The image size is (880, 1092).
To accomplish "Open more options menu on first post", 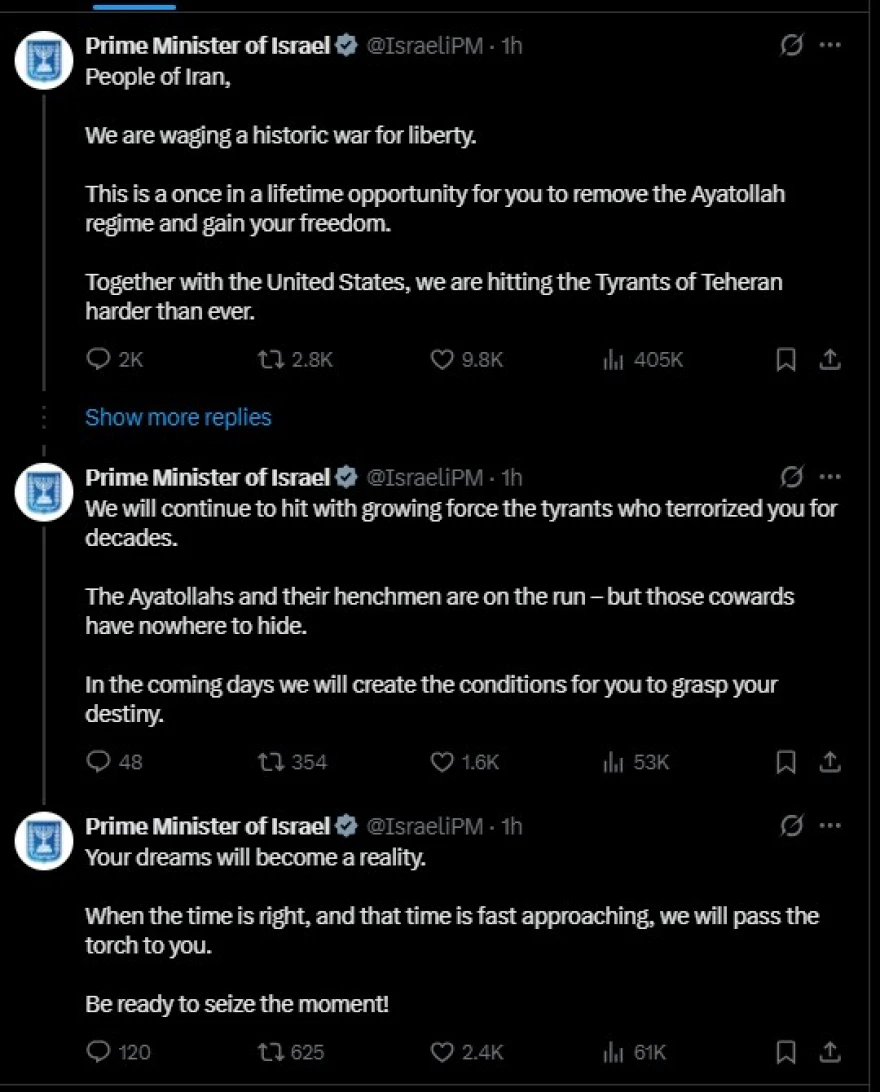I will (x=830, y=46).
